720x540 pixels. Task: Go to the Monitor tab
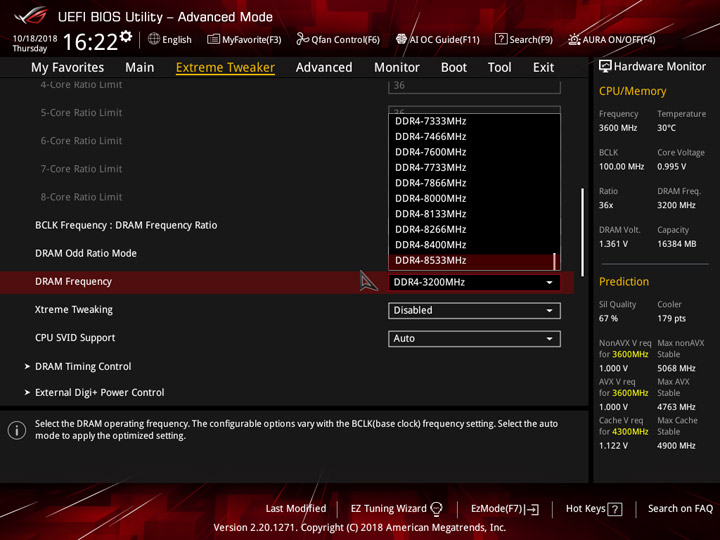pyautogui.click(x=397, y=67)
